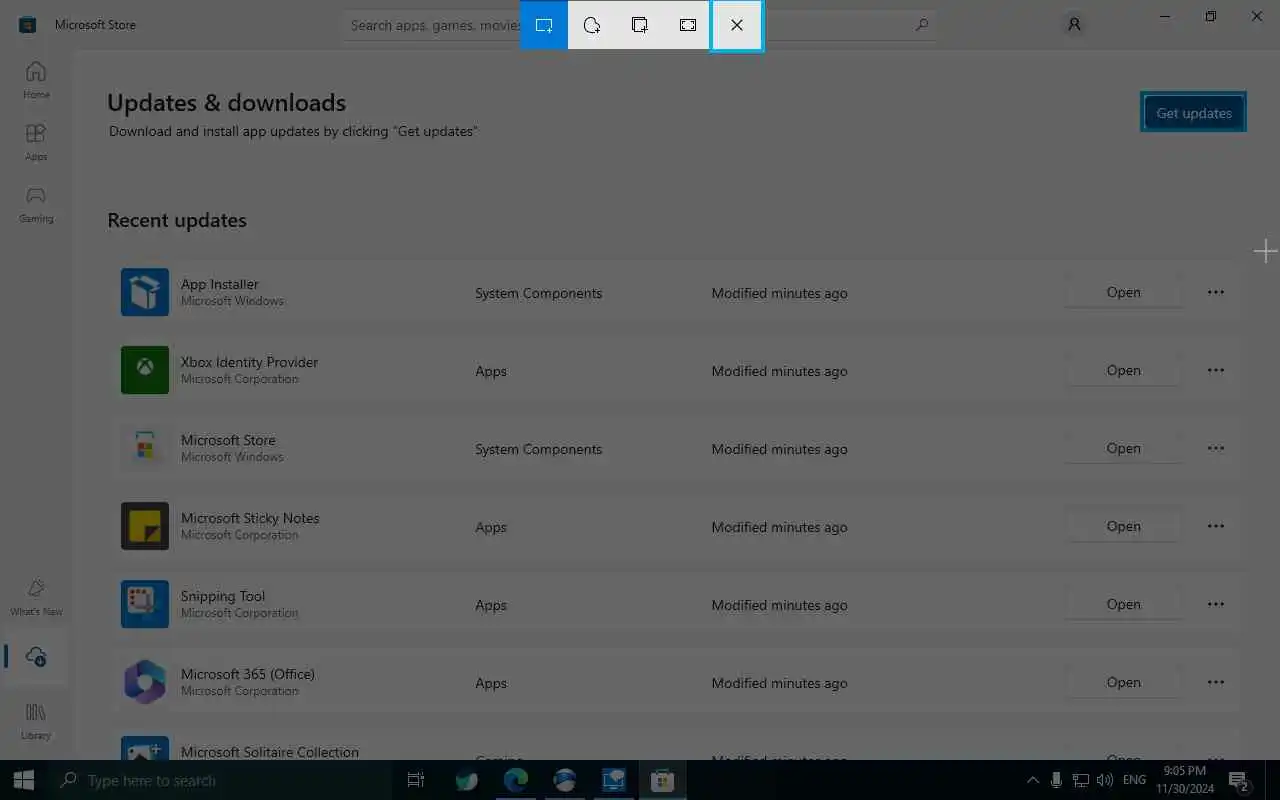Screen dimensions: 1280x800
Task: Focus taskbar 'Type here to search' box
Action: click(220, 780)
